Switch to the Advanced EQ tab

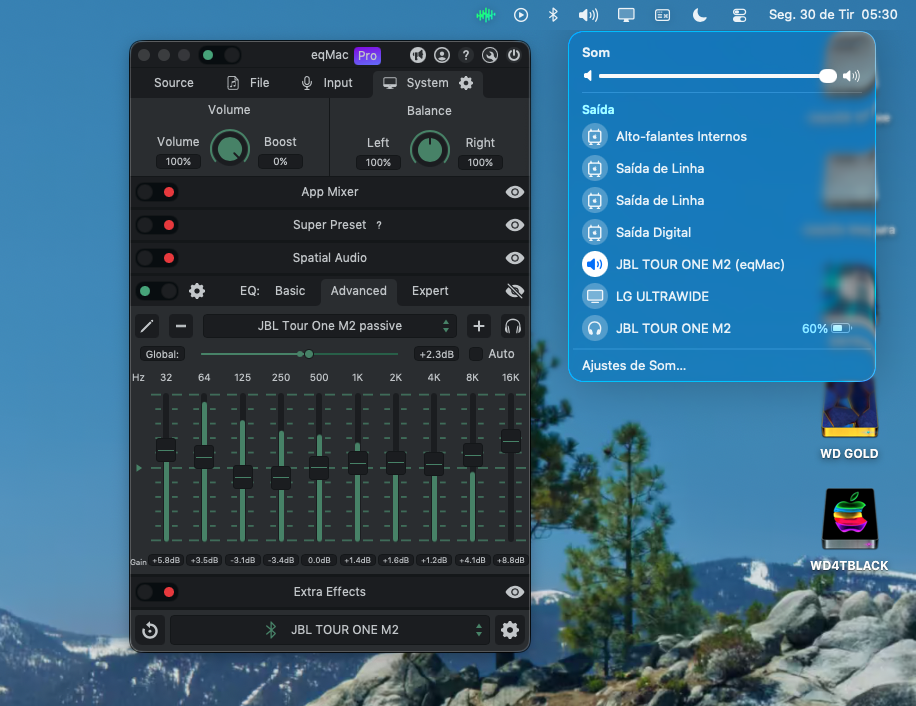(358, 291)
